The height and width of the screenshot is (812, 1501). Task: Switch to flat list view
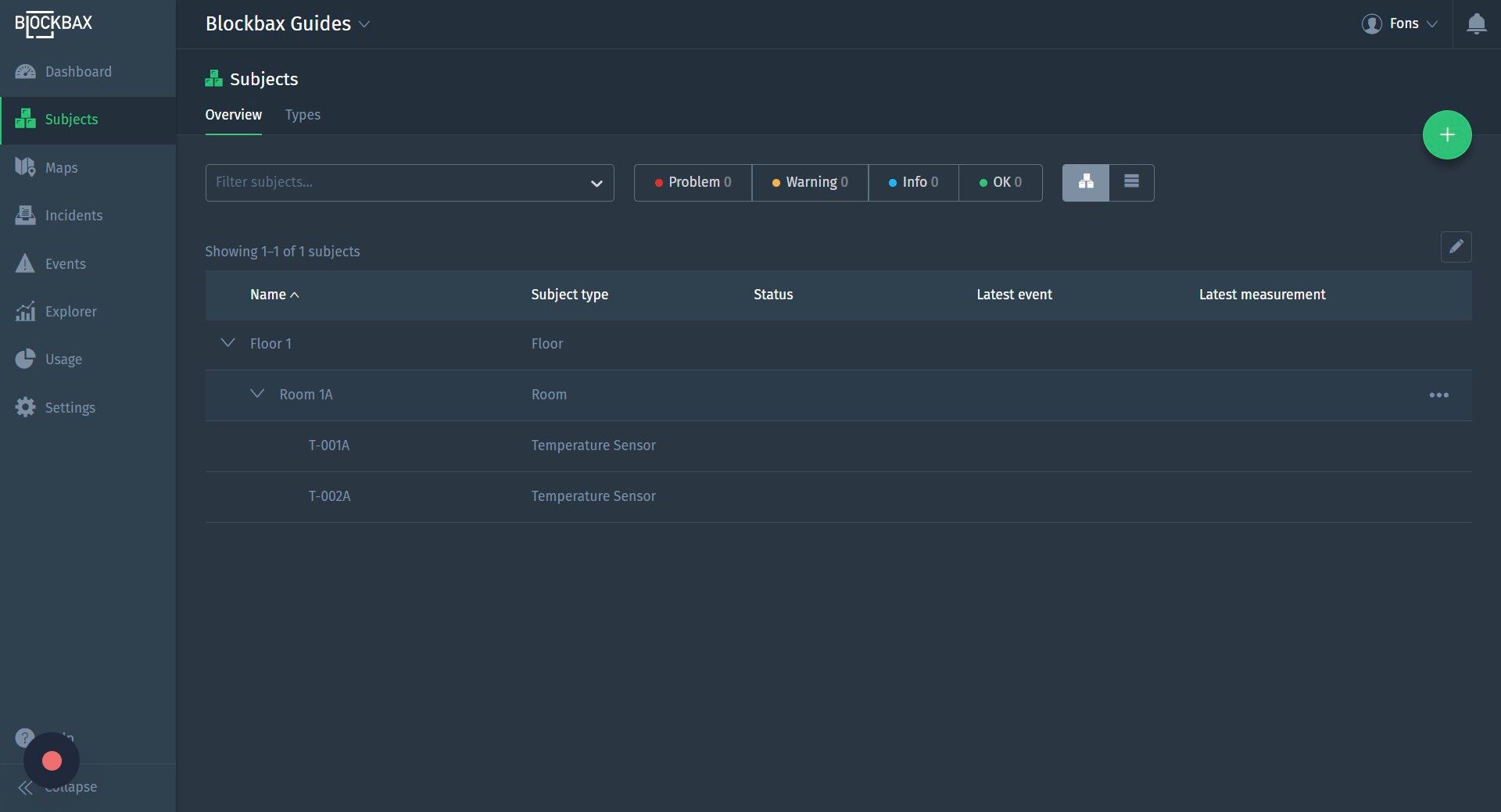tap(1131, 182)
